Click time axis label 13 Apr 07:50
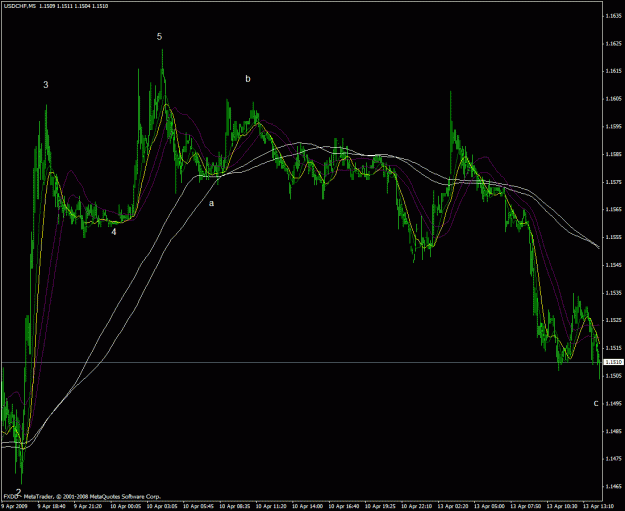625x511 pixels. 526,506
